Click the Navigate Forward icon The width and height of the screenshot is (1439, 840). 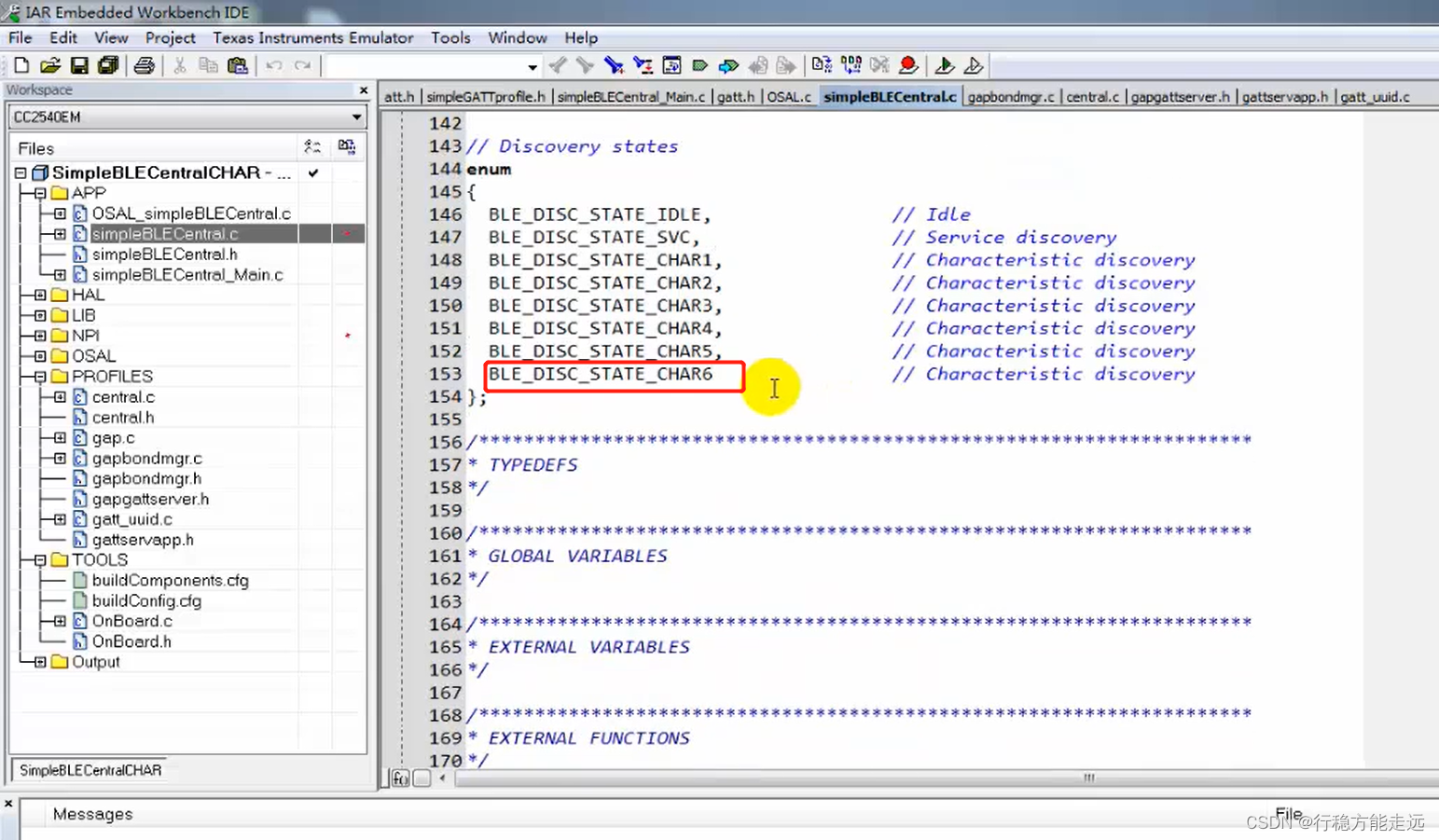(787, 65)
